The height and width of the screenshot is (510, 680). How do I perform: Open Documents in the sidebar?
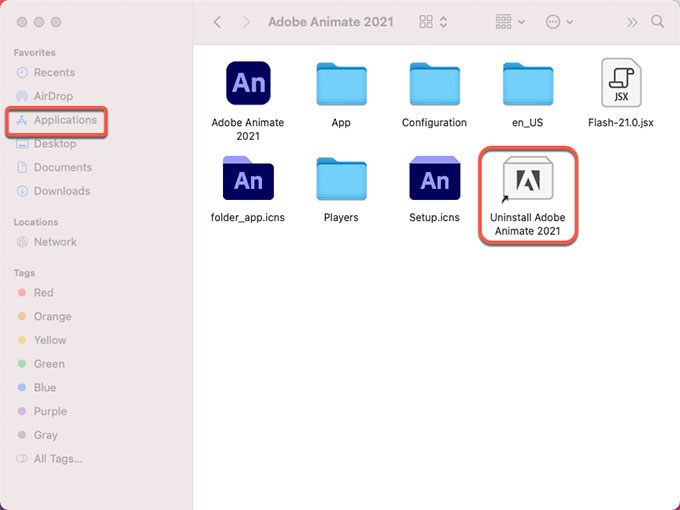pos(54,167)
